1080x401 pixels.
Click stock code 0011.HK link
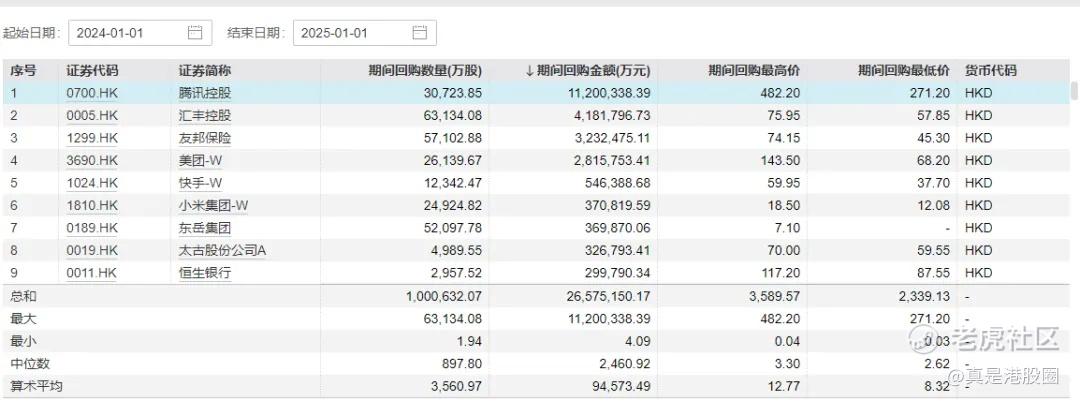(92, 272)
